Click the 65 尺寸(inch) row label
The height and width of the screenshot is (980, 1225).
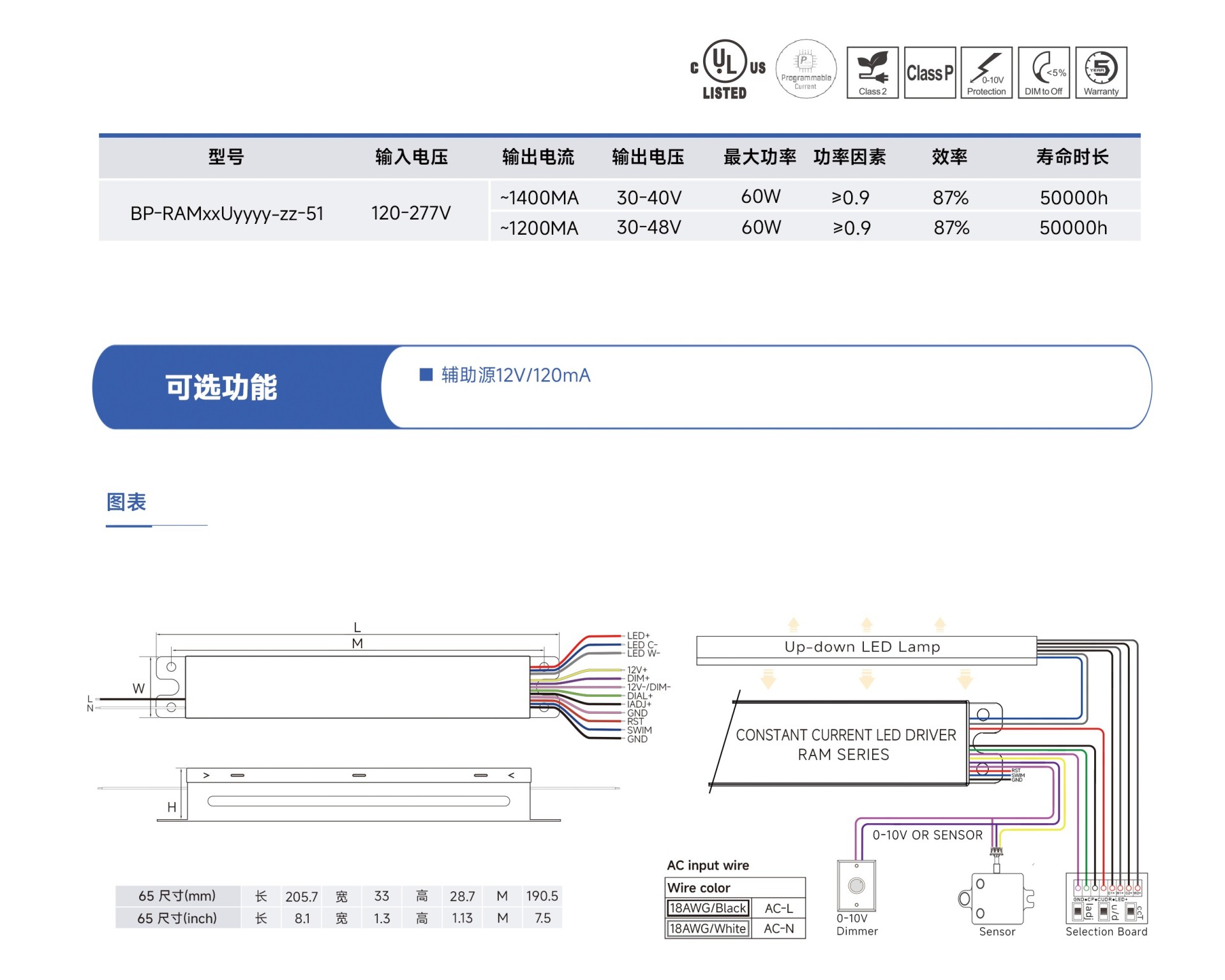pos(177,918)
